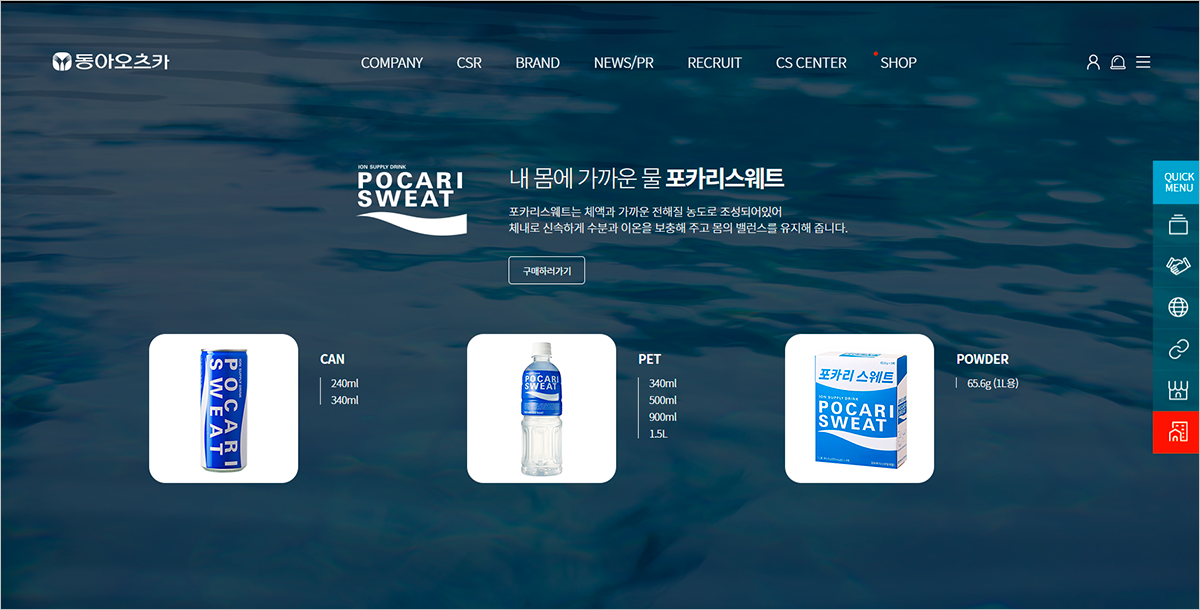This screenshot has width=1200, height=610.
Task: Click the Pocari Sweat can thumbnail
Action: (x=224, y=408)
